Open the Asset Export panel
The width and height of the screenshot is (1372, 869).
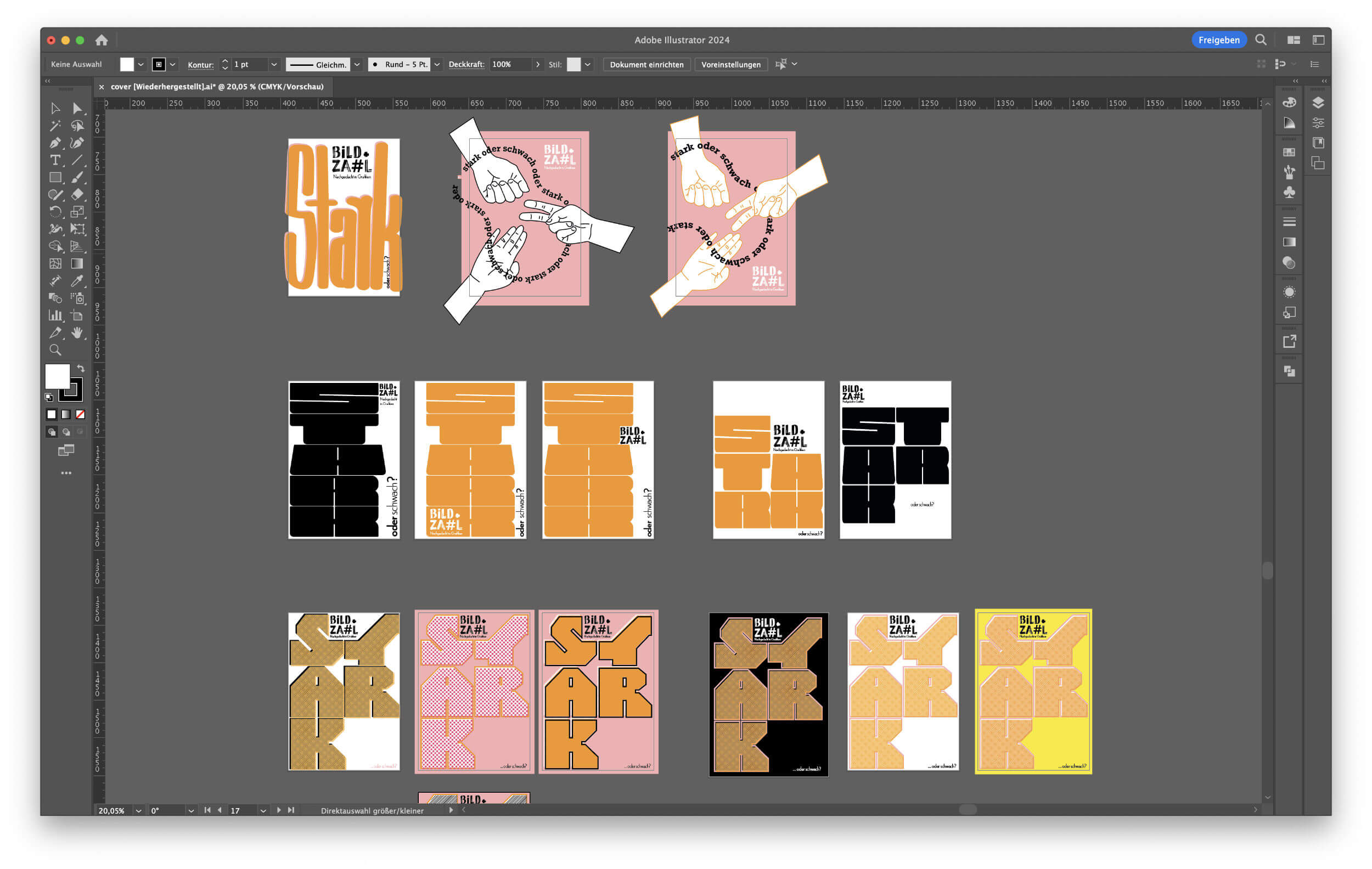tap(1289, 342)
